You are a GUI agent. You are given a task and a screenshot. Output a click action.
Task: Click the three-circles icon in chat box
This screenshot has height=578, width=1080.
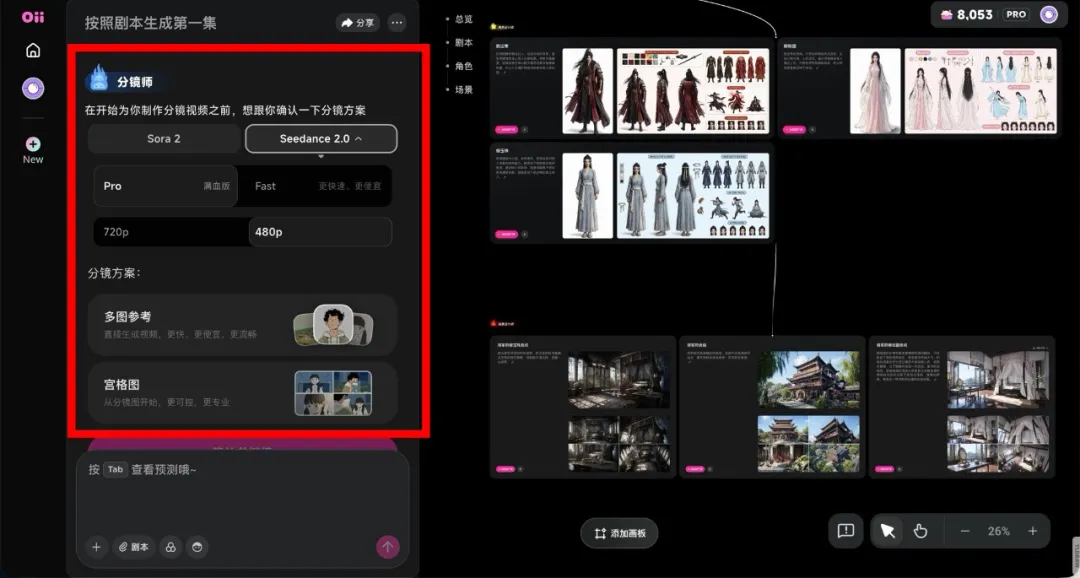point(171,547)
